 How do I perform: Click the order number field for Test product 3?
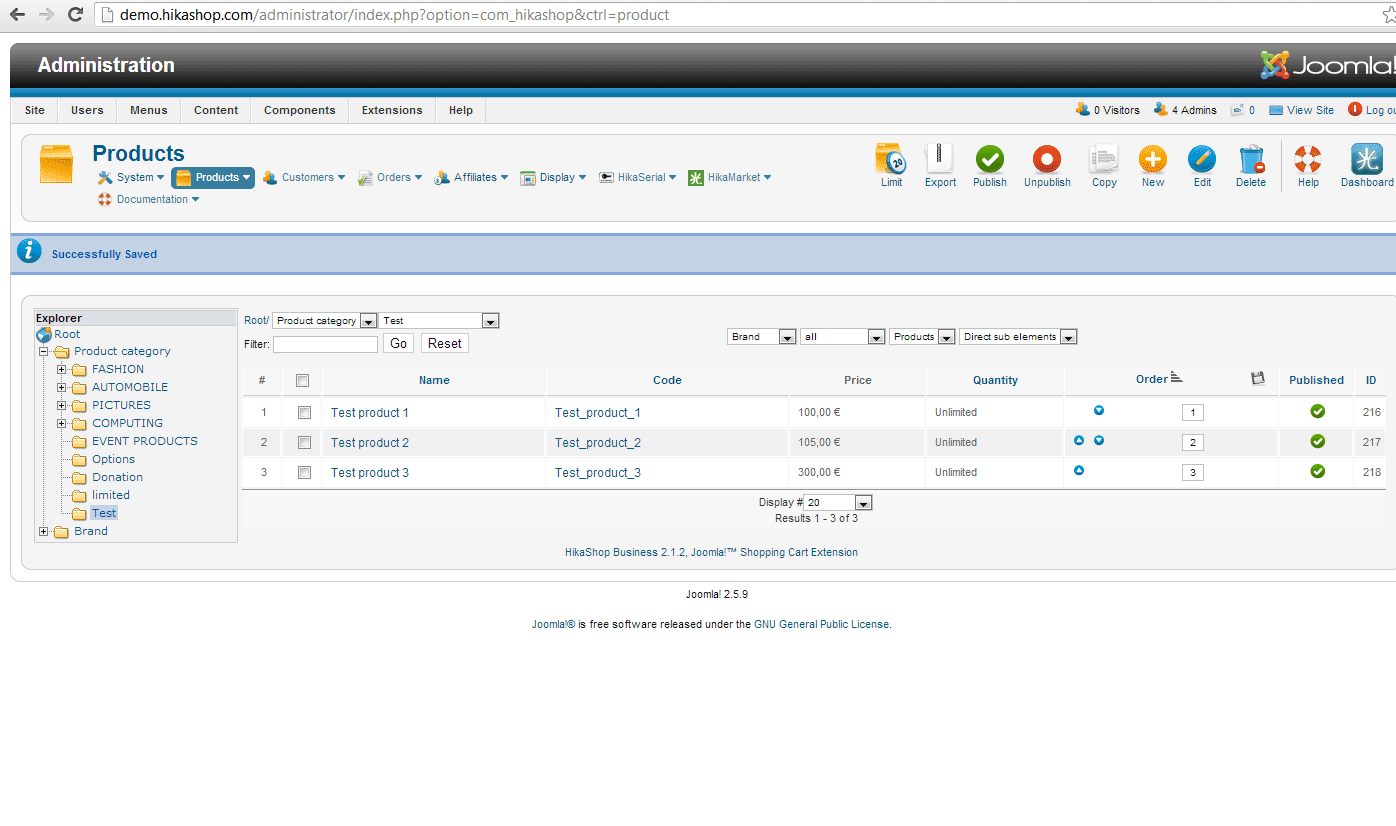click(x=1193, y=473)
